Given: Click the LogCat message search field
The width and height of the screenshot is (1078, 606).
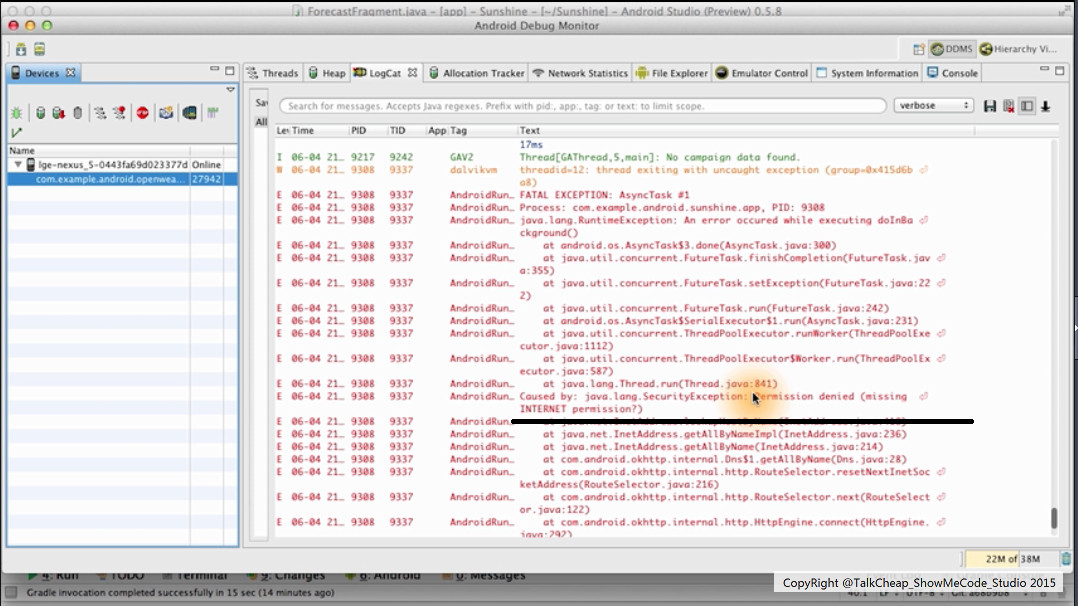Looking at the screenshot, I should point(583,106).
